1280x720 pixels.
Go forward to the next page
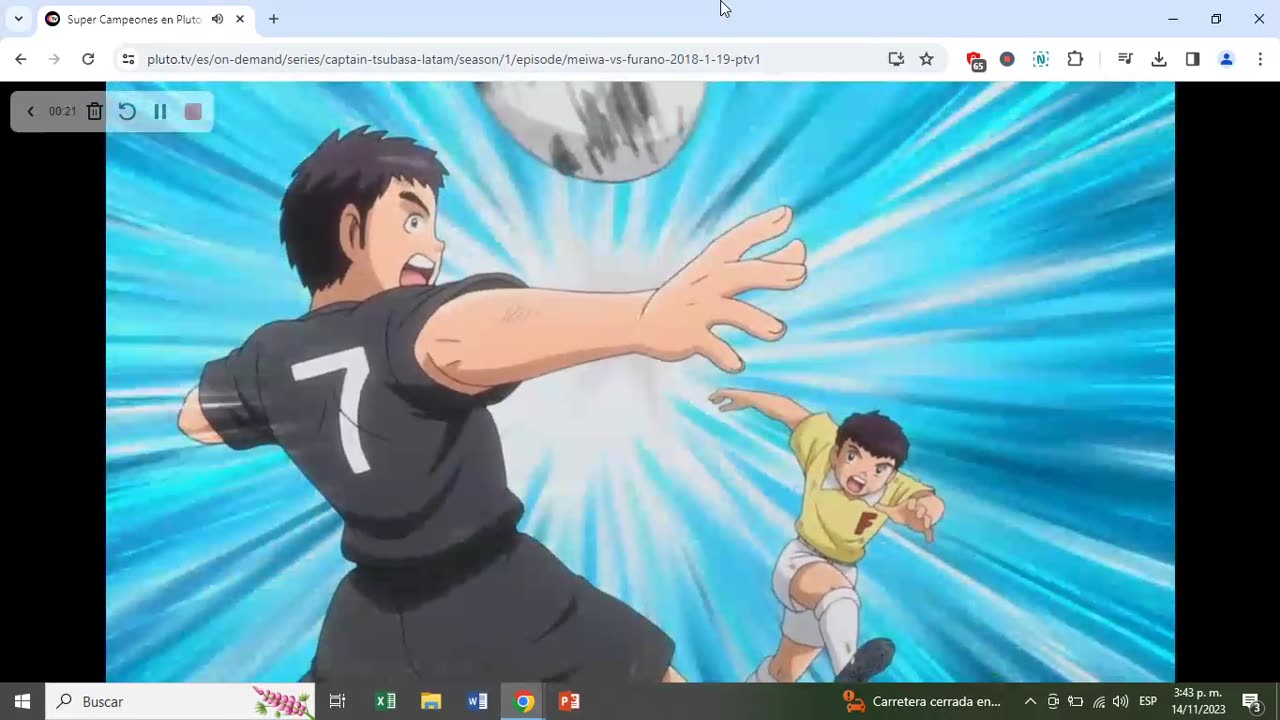click(x=54, y=59)
